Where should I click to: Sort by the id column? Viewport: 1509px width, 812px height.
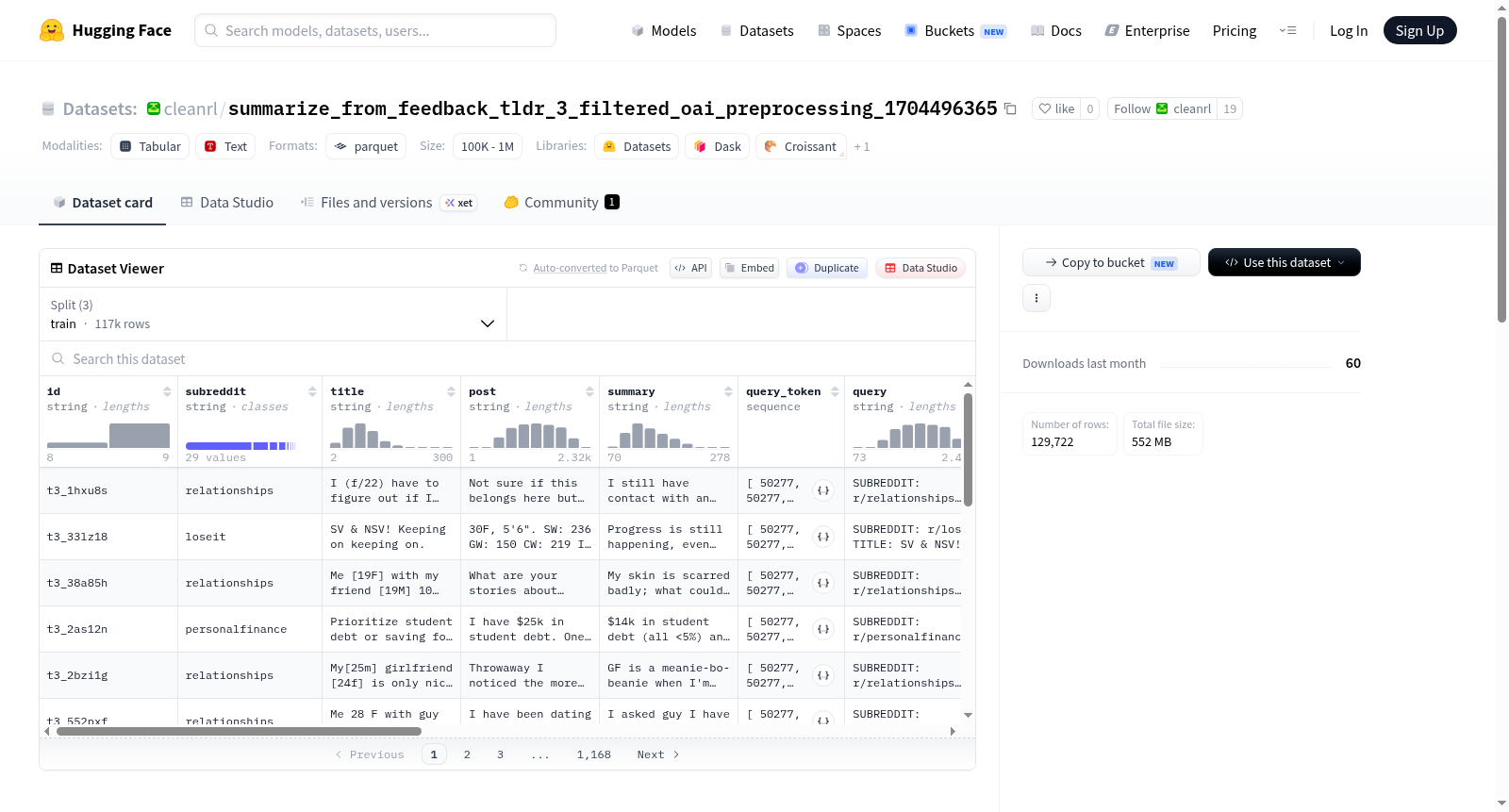pos(167,391)
